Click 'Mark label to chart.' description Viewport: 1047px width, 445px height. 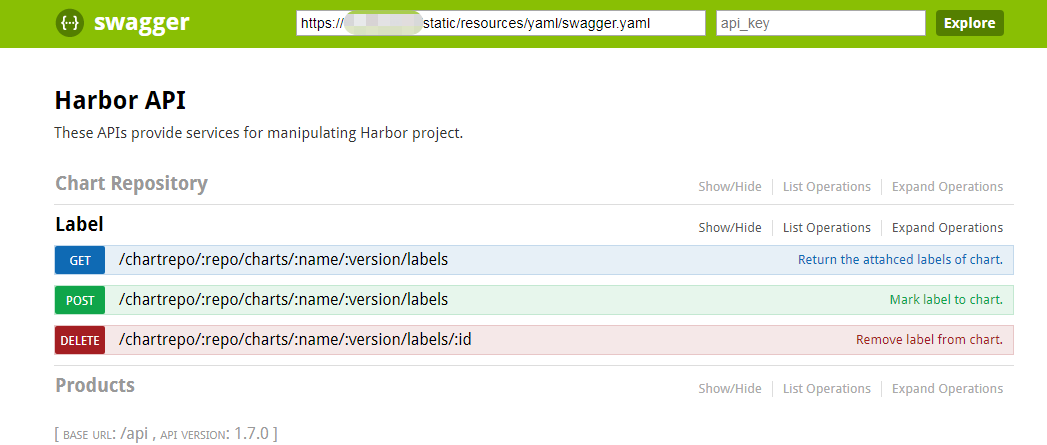click(x=946, y=300)
